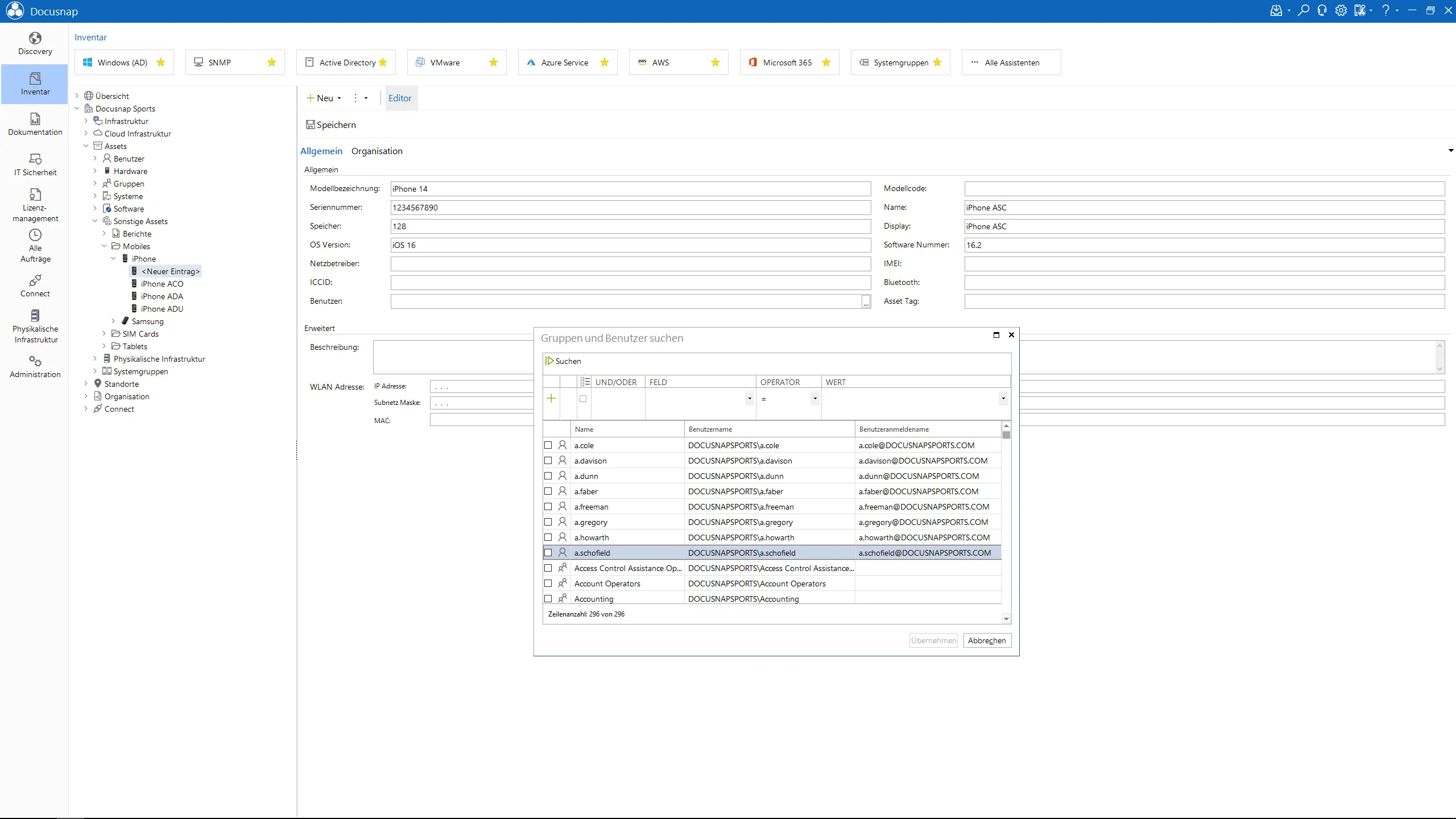Screen dimensions: 1456x819
Task: Open Alle Assistenten wizards list
Action: 1011,63
